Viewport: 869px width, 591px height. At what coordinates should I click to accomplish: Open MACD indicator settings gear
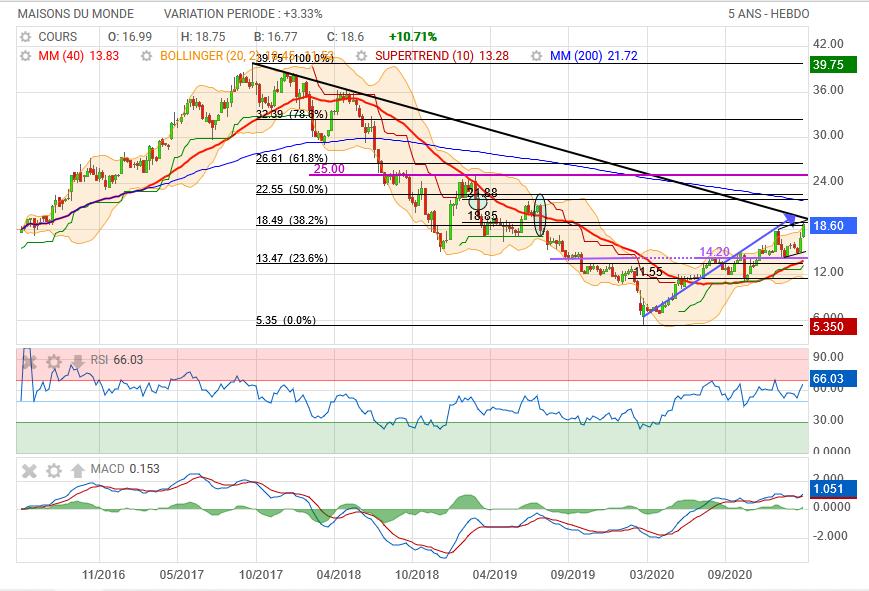[54, 470]
